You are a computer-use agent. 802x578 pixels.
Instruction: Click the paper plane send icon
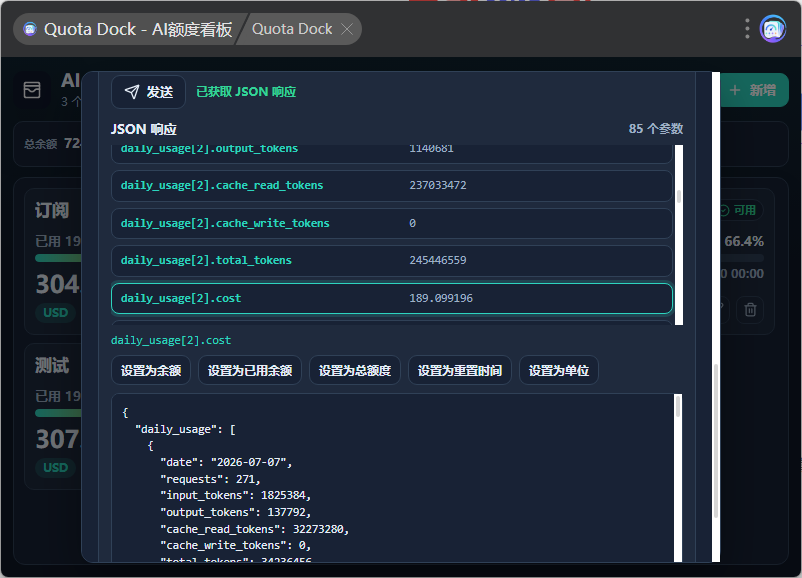(131, 92)
